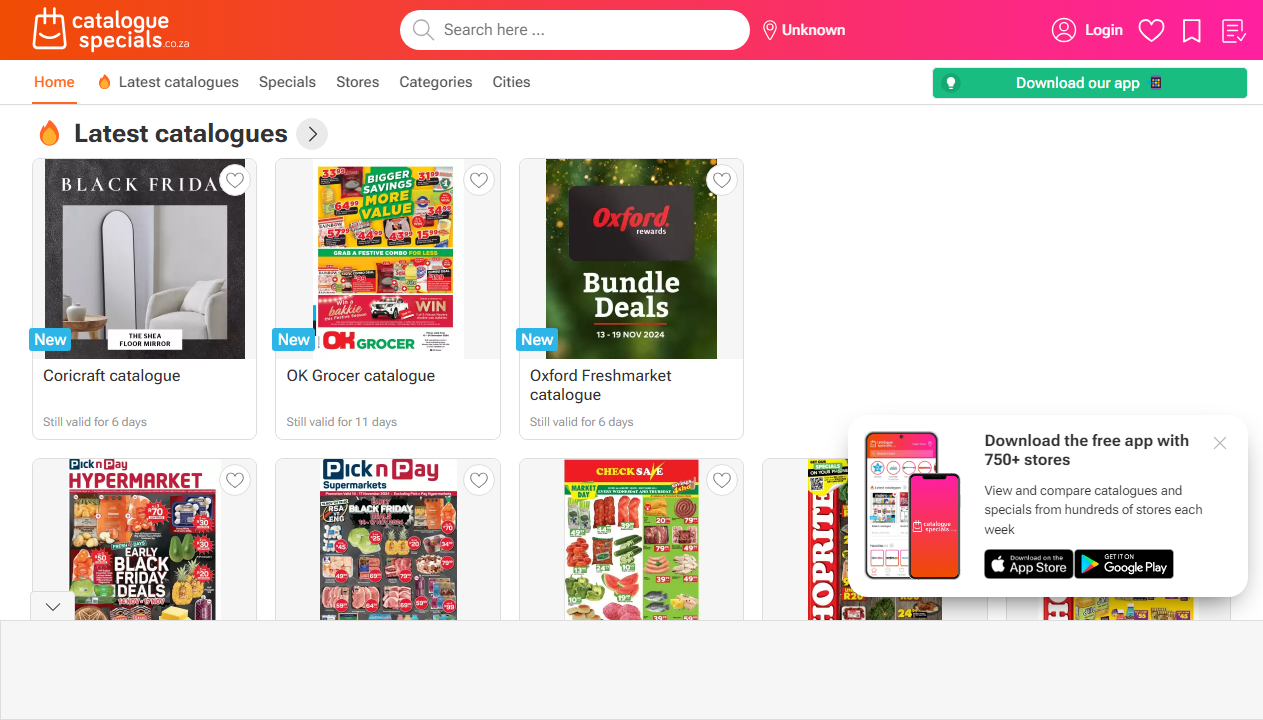Click the Download our app button

click(1090, 83)
